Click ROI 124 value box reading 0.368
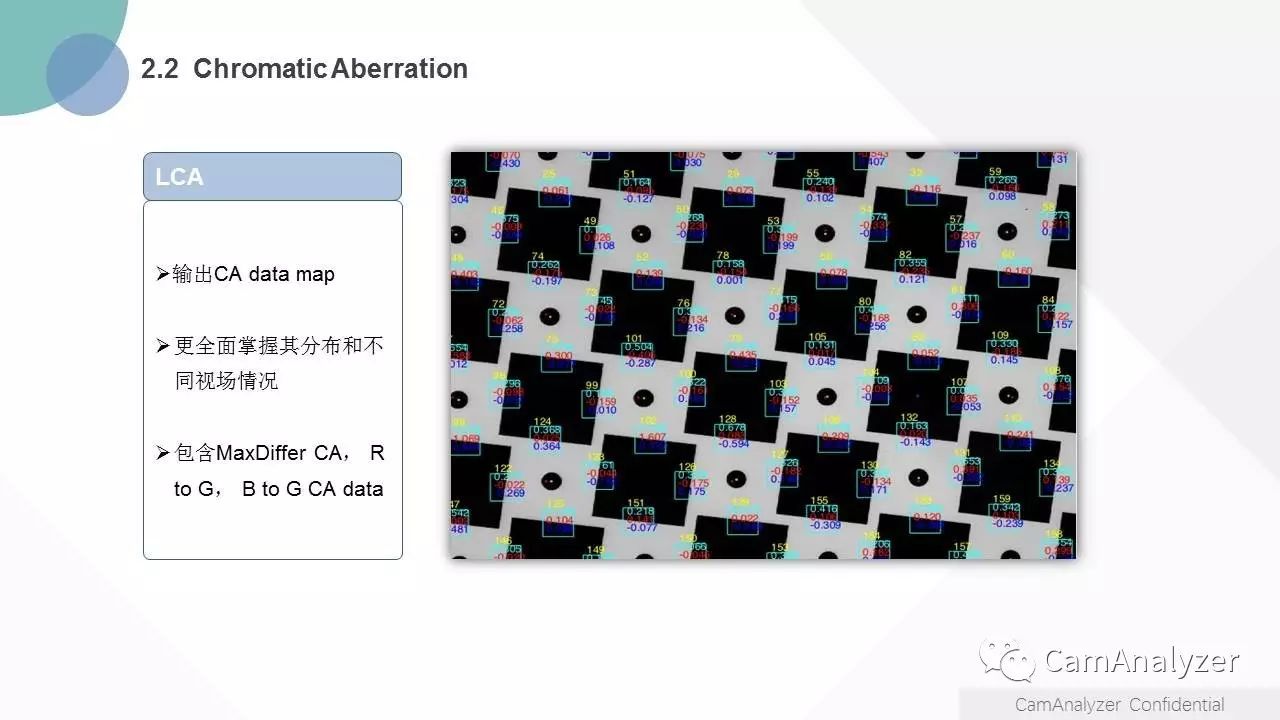 (x=546, y=438)
